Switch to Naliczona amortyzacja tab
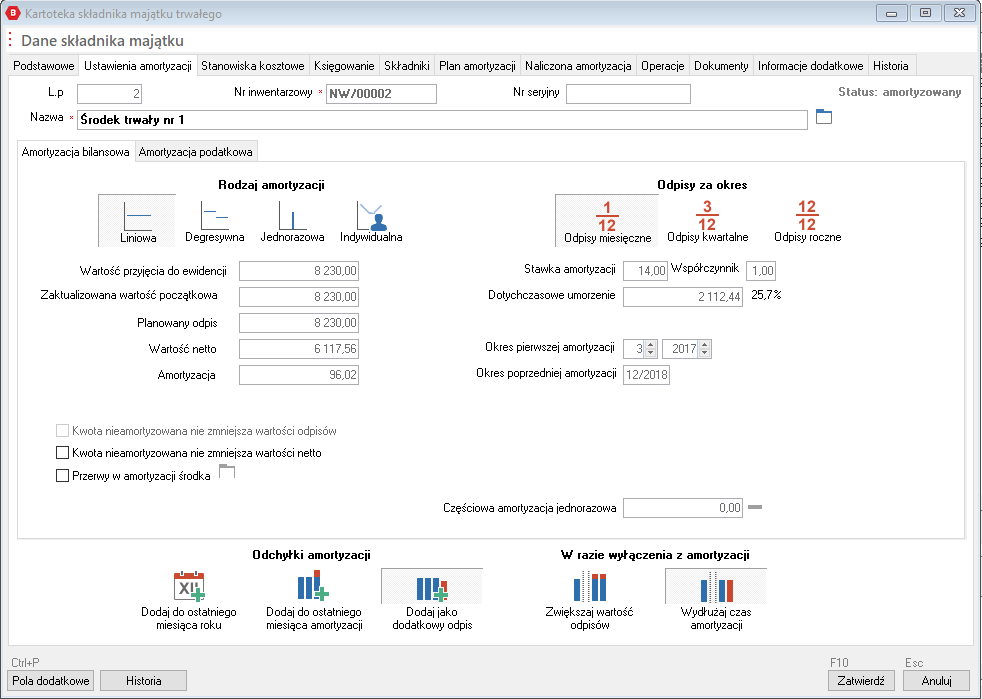Viewport: 982px width, 699px height. coord(578,66)
